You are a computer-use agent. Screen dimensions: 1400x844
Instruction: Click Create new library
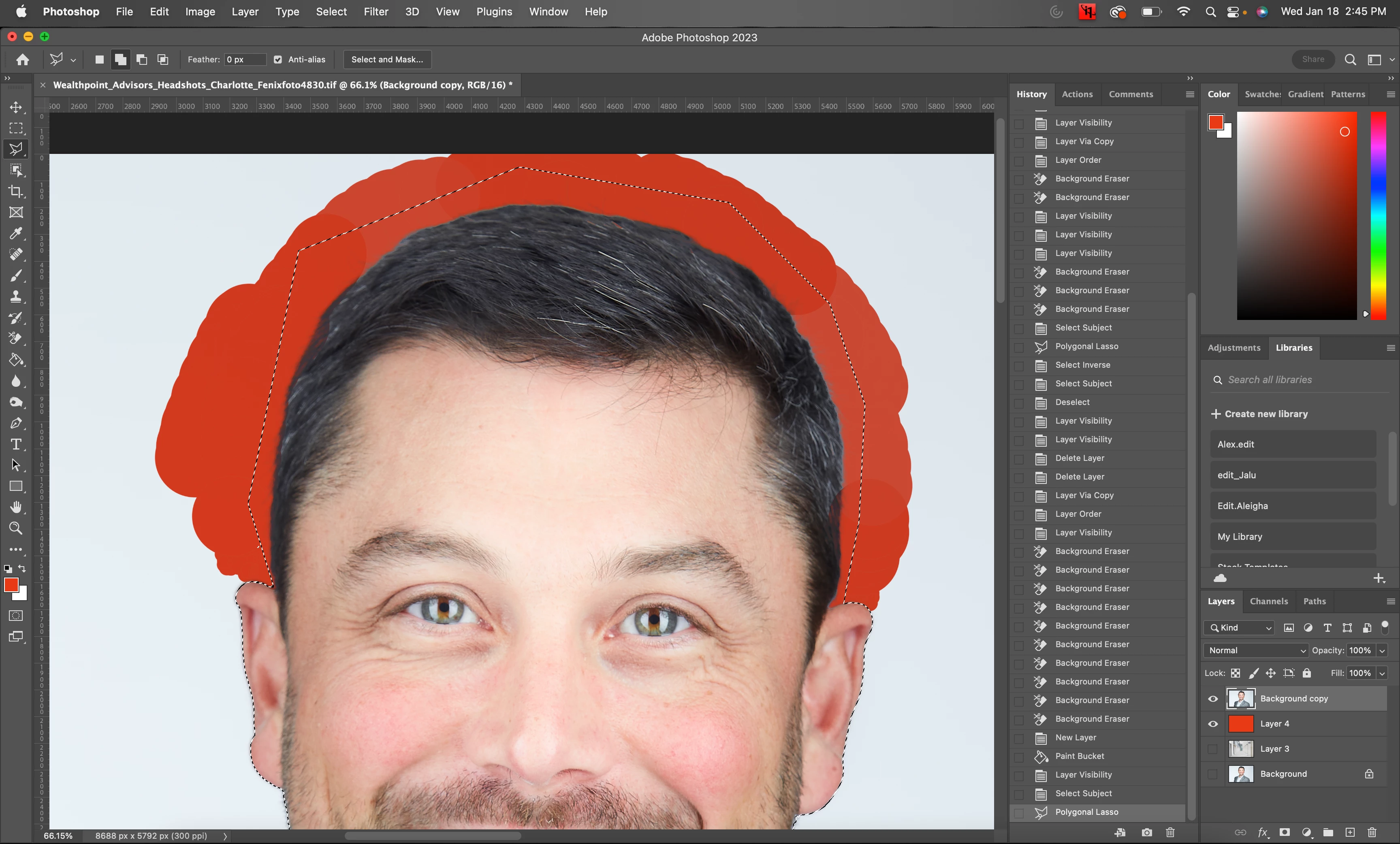tap(1259, 414)
